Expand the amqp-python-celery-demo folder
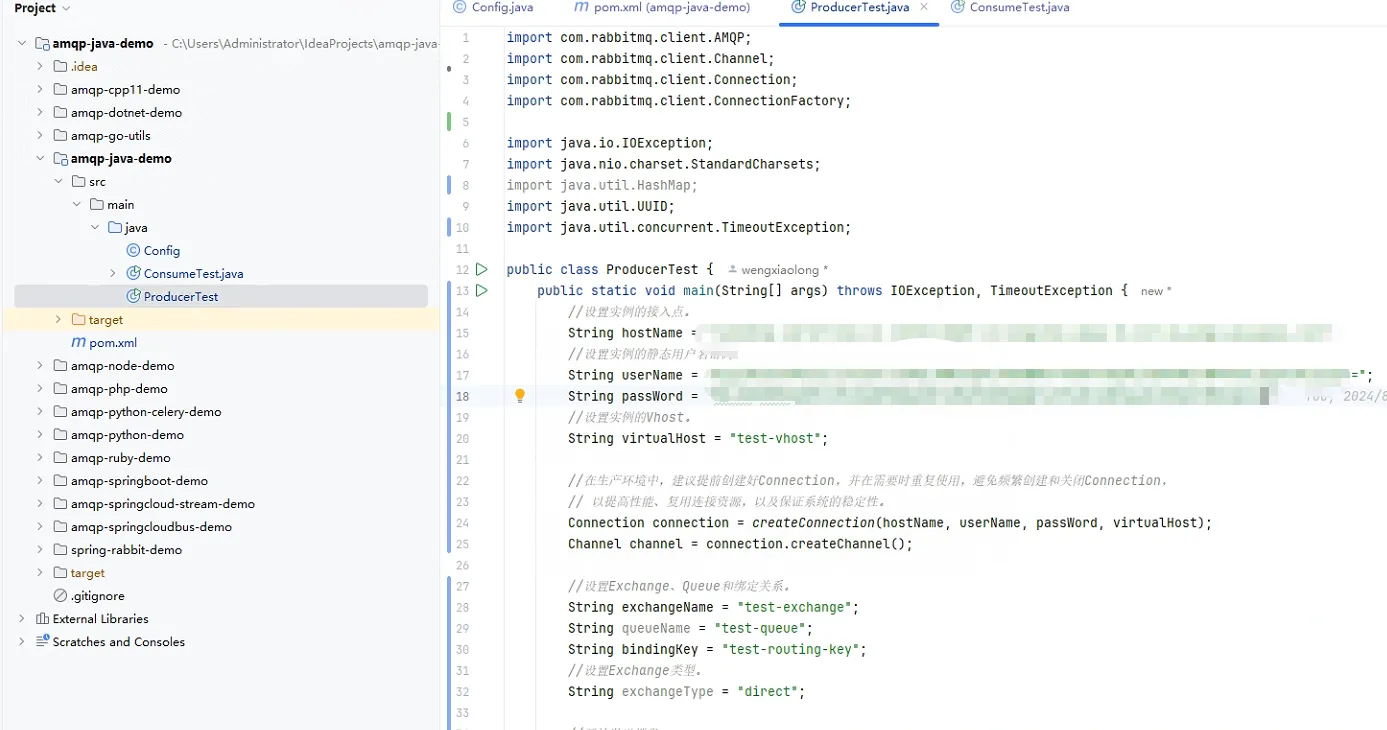The image size is (1387, 730). (x=40, y=412)
